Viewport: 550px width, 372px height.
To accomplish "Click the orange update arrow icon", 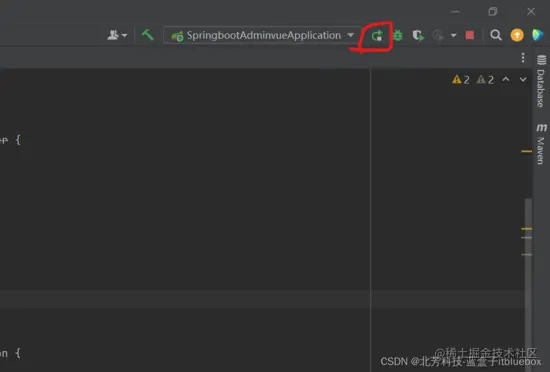I will coord(517,35).
